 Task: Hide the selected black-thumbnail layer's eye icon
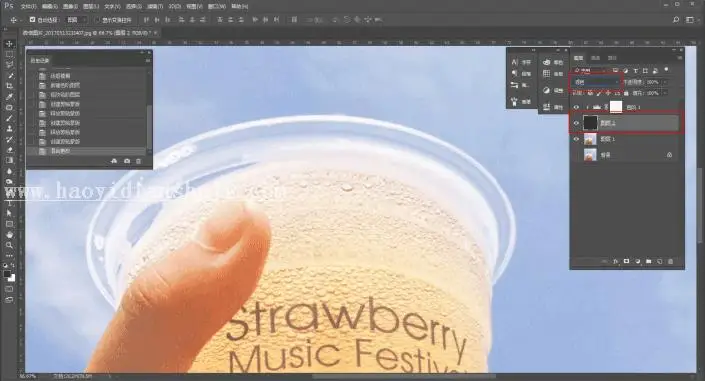click(x=576, y=123)
